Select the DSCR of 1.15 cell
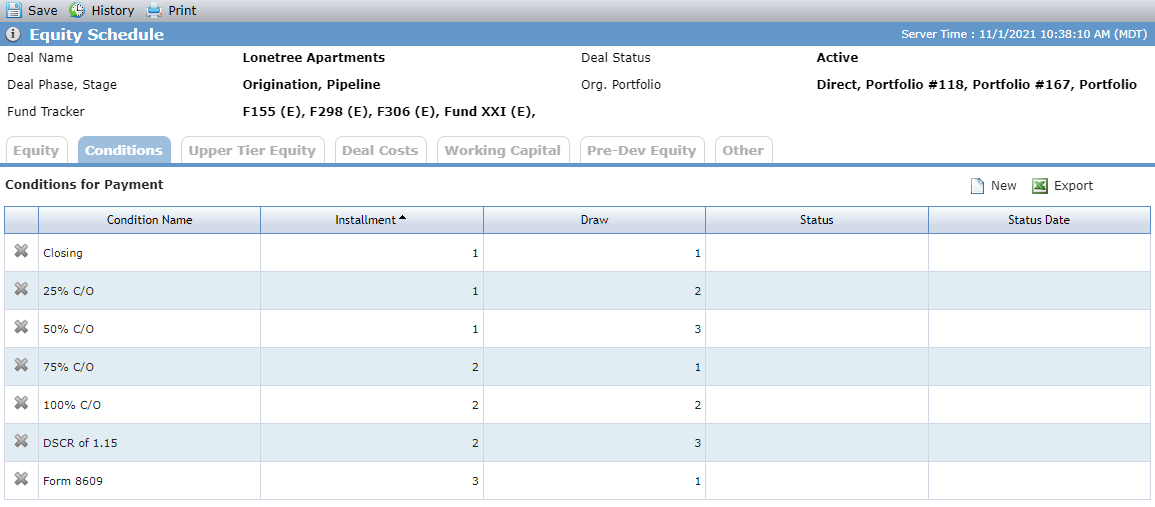Viewport: 1155px width, 507px height. pos(150,443)
